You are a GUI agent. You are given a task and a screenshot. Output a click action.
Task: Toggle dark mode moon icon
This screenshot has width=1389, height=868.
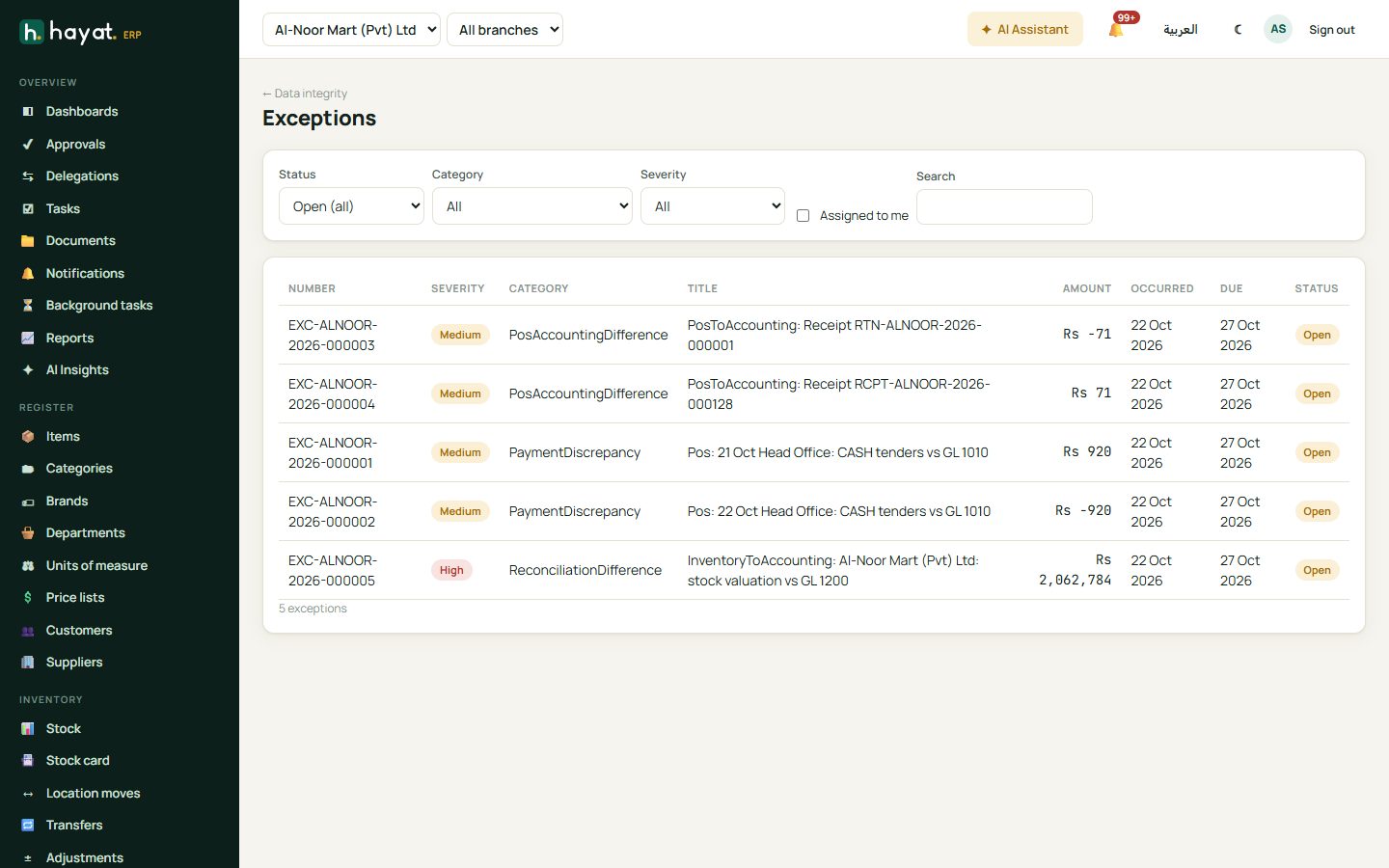point(1238,30)
